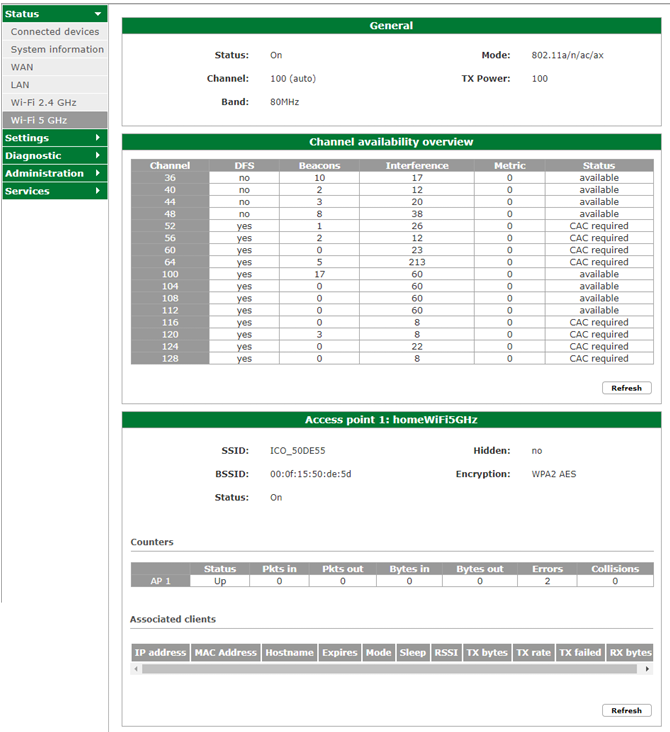This screenshot has width=670, height=732.
Task: Click the Errors value 2
Action: [547, 581]
